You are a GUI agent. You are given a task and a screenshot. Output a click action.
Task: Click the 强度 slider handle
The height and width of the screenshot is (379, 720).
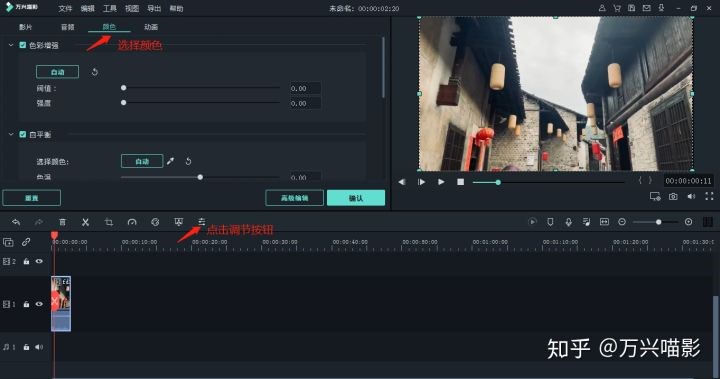coord(124,102)
